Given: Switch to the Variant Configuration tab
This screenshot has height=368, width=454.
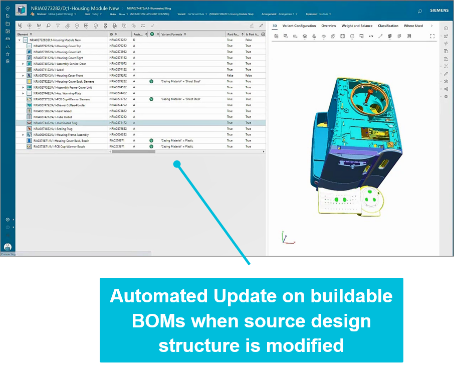Looking at the screenshot, I should pyautogui.click(x=299, y=26).
